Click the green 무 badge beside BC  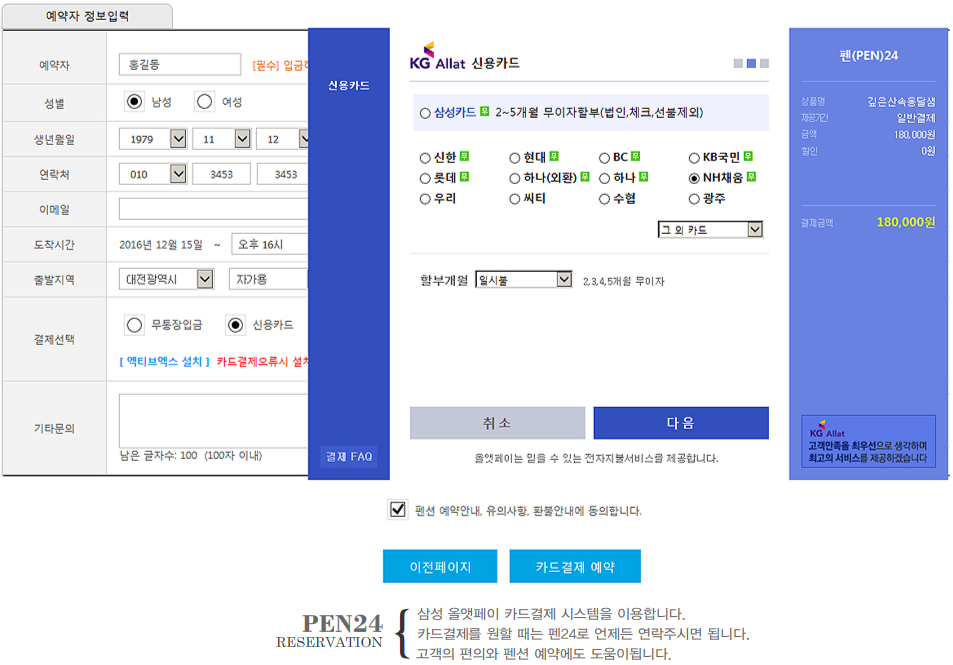[x=635, y=156]
